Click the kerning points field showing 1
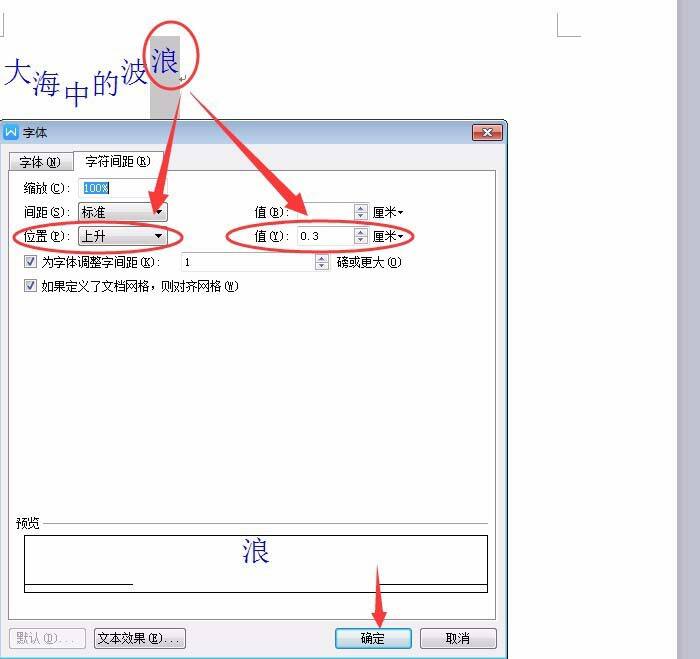The height and width of the screenshot is (659, 700). point(248,262)
